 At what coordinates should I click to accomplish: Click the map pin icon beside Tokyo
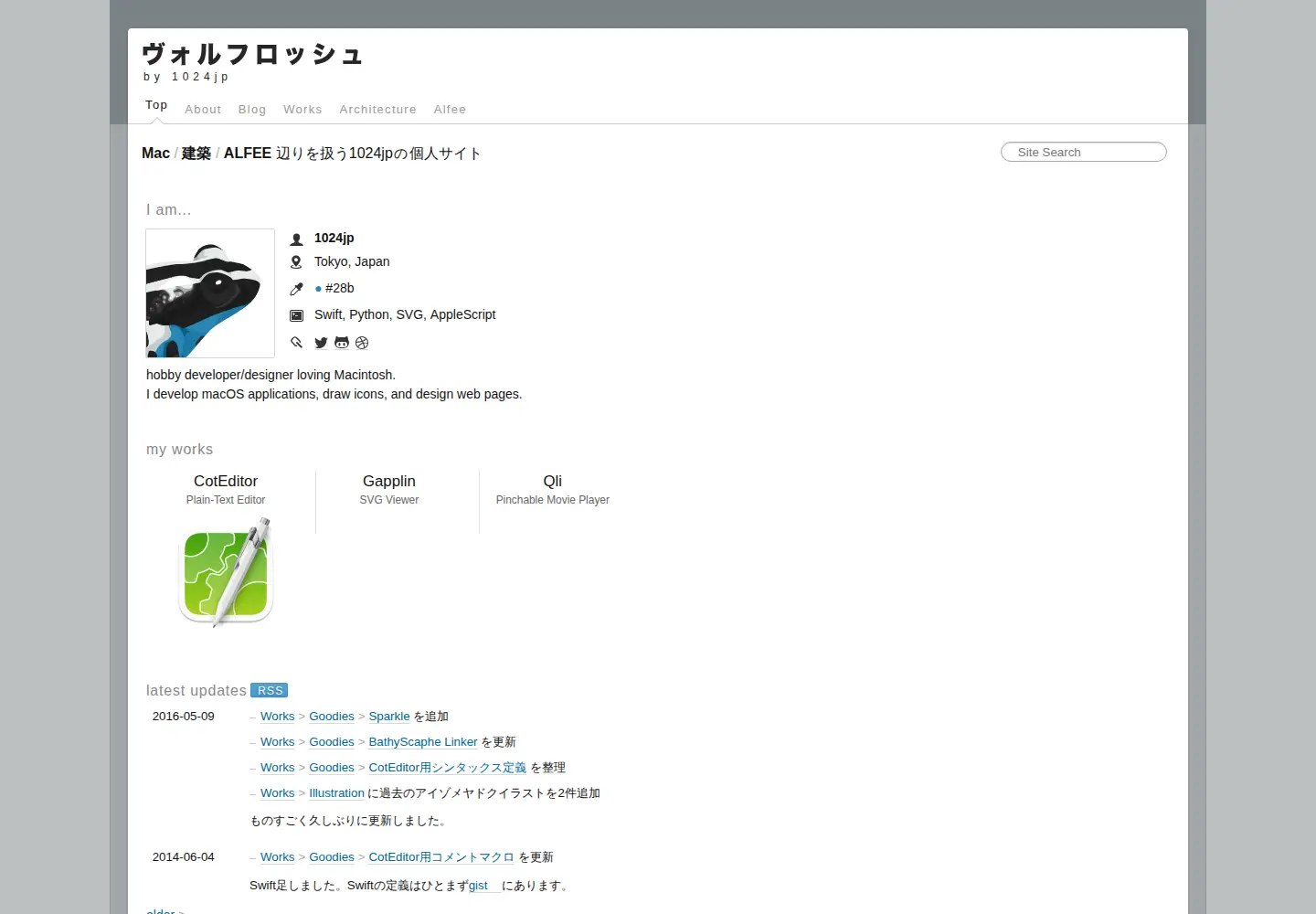(x=296, y=262)
